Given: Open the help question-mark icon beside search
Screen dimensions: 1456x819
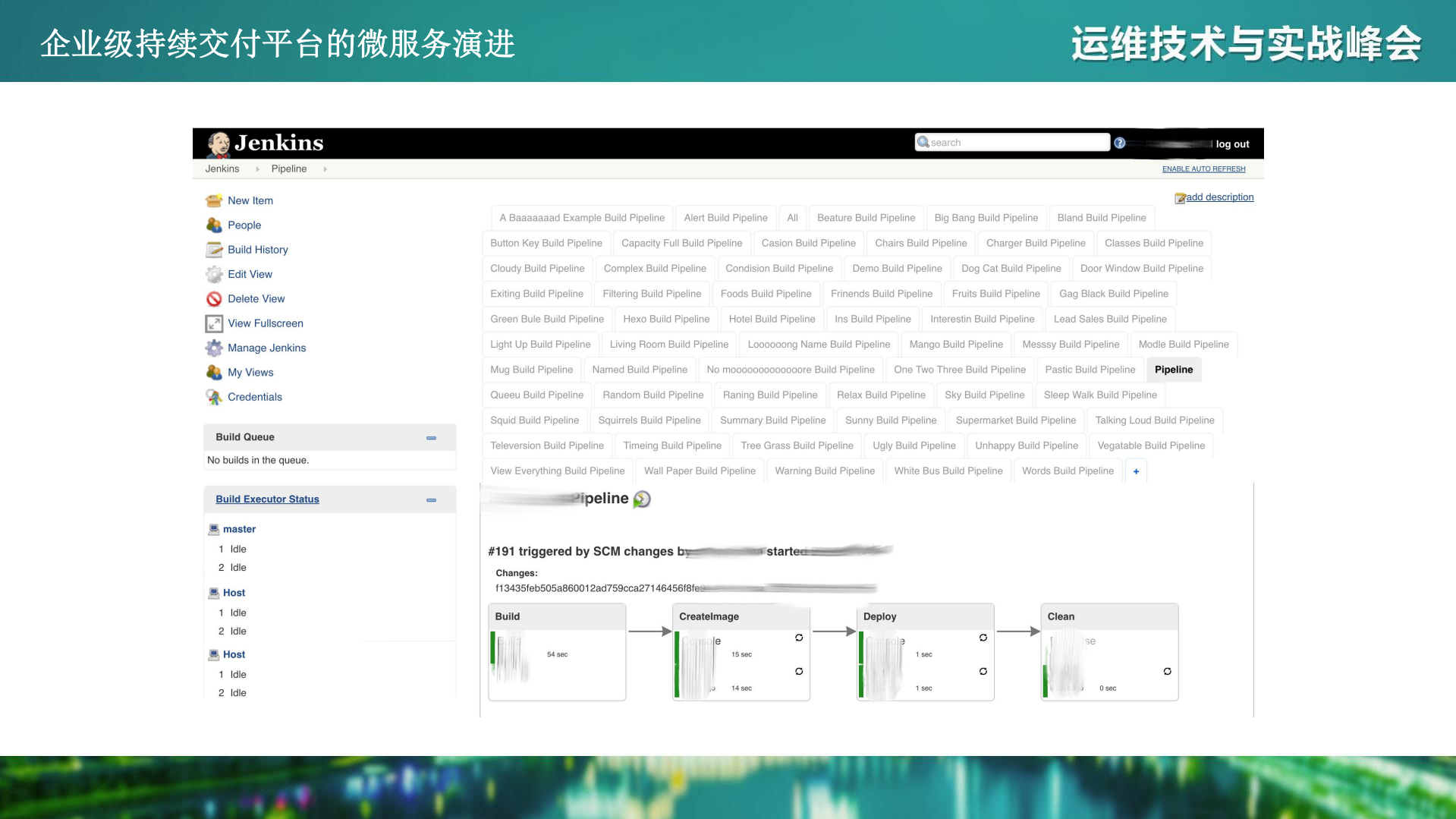Looking at the screenshot, I should 1119,142.
